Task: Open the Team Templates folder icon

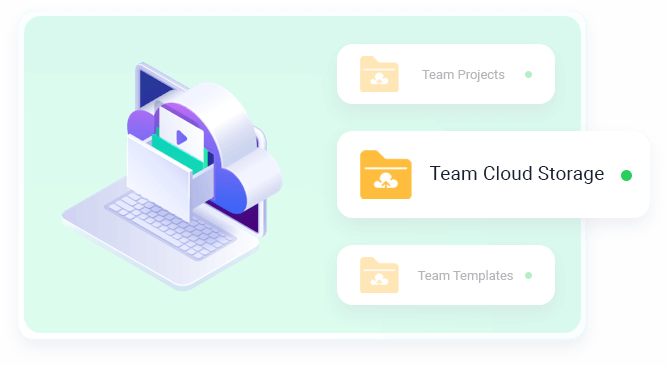Action: pyautogui.click(x=379, y=275)
